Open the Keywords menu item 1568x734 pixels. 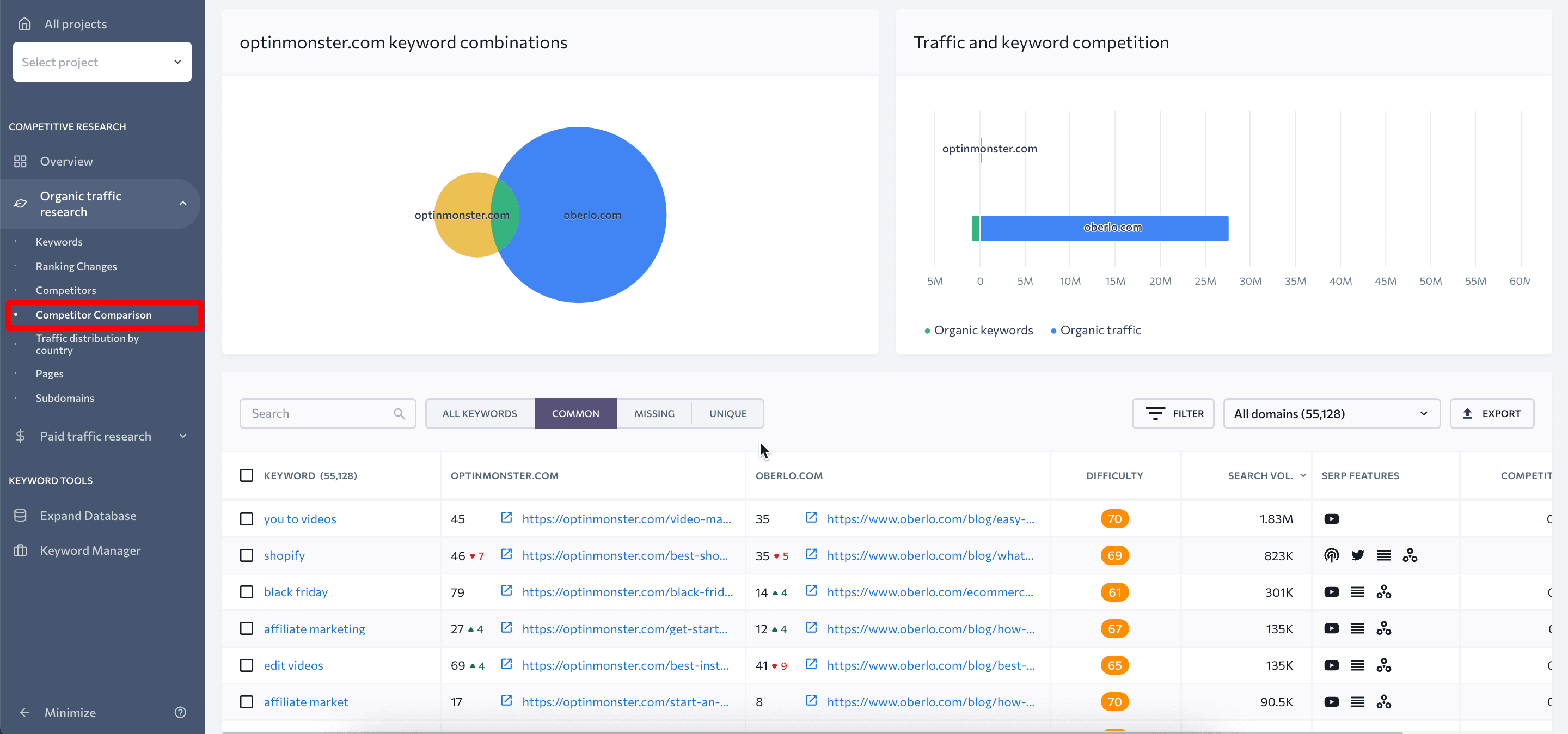pyautogui.click(x=59, y=242)
